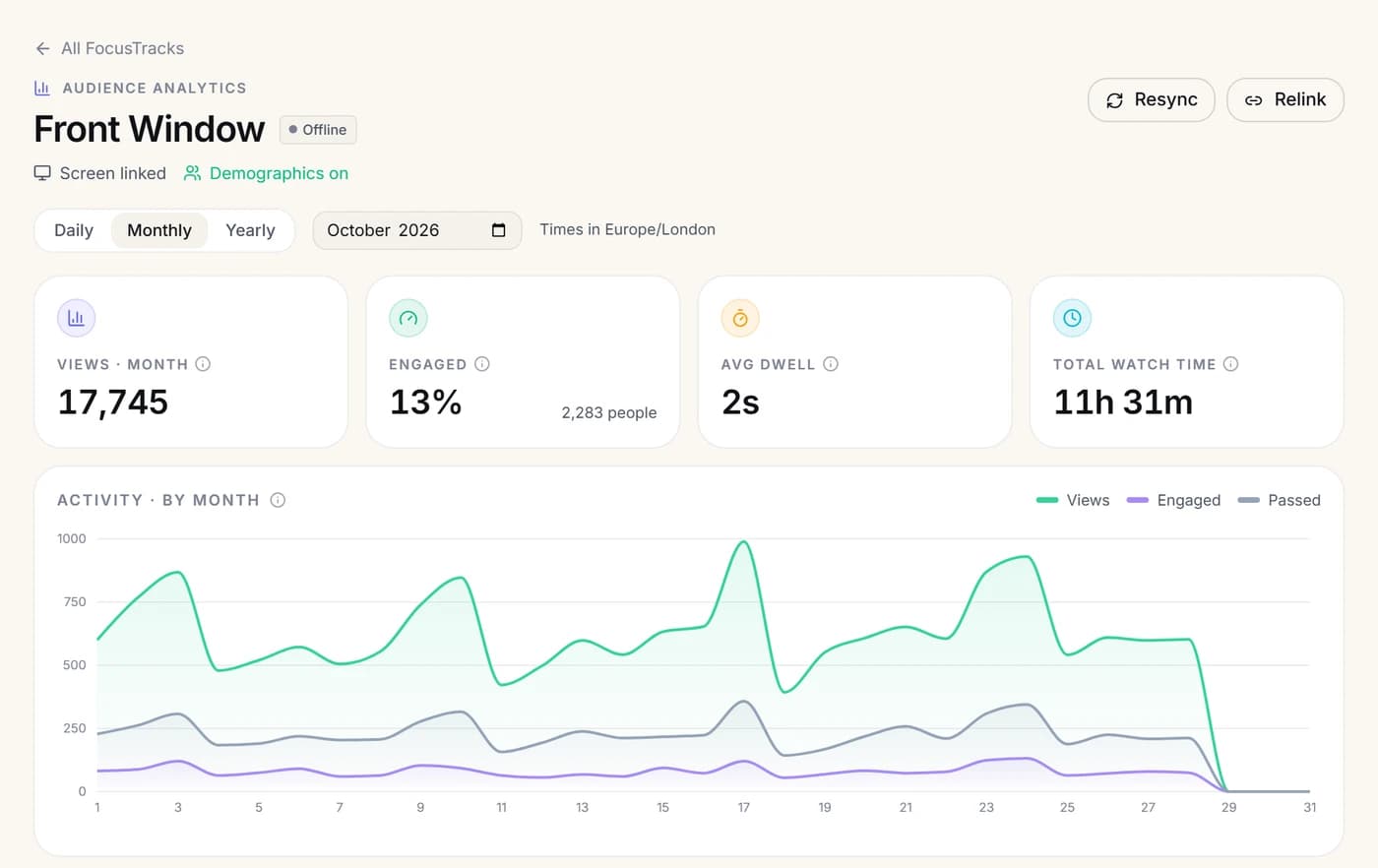Switch to the Daily view tab
1378x868 pixels.
[74, 230]
